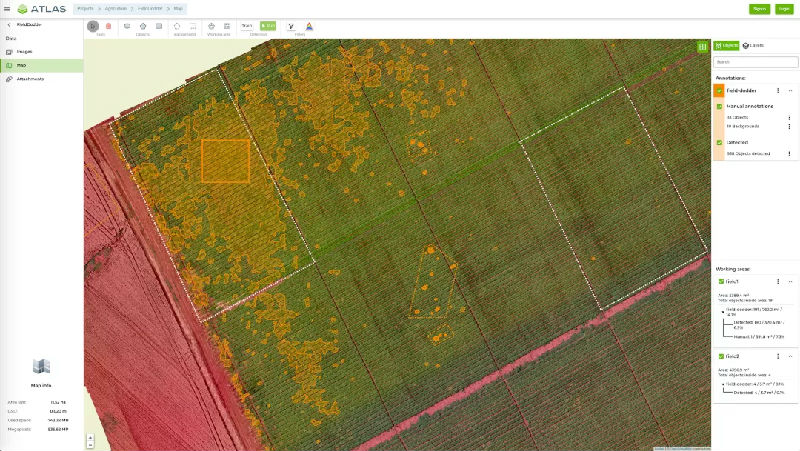This screenshot has width=800, height=451.
Task: Select the cursor pointer tool
Action: click(x=93, y=25)
